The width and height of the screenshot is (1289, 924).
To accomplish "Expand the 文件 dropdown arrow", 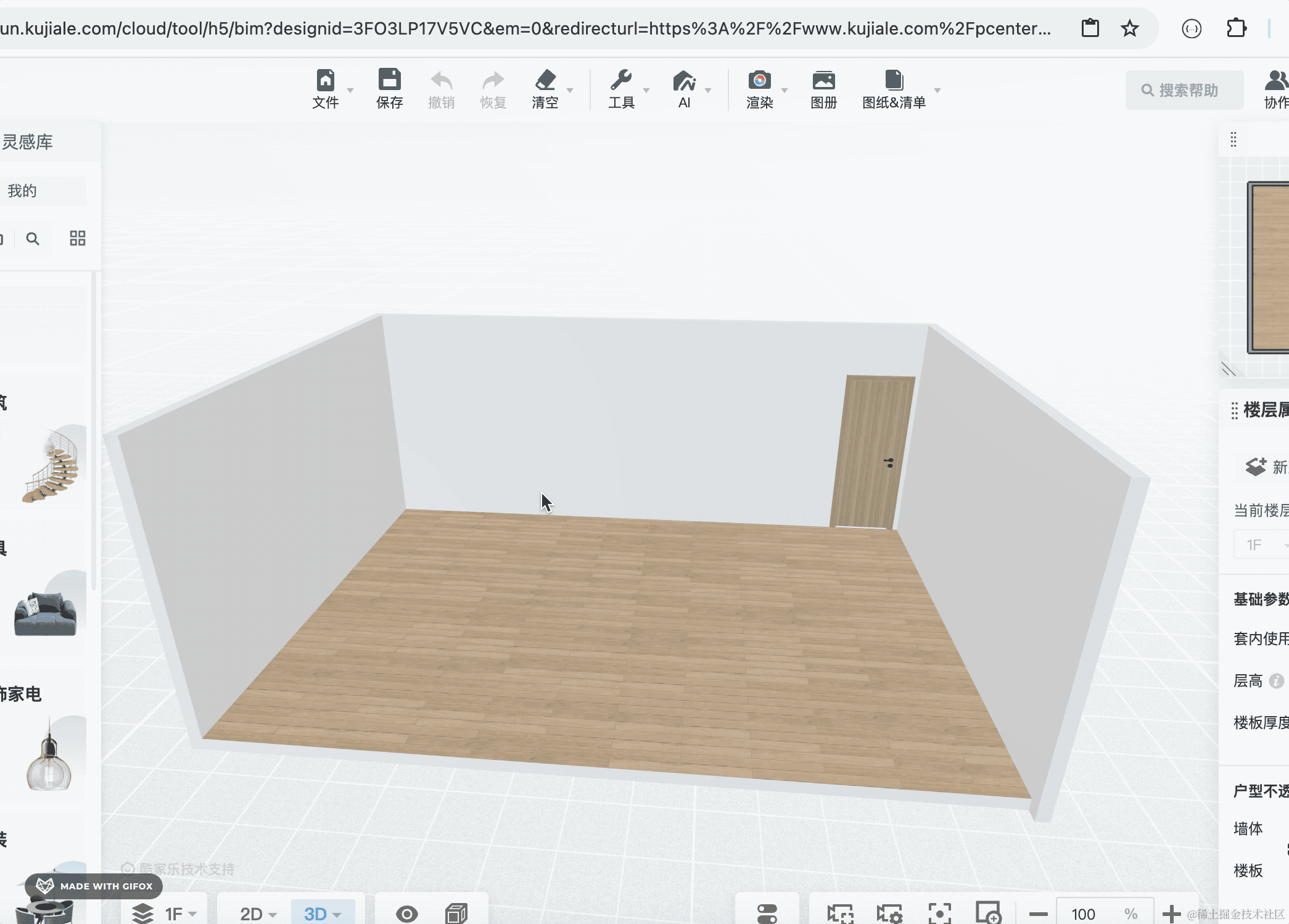I will tap(350, 91).
